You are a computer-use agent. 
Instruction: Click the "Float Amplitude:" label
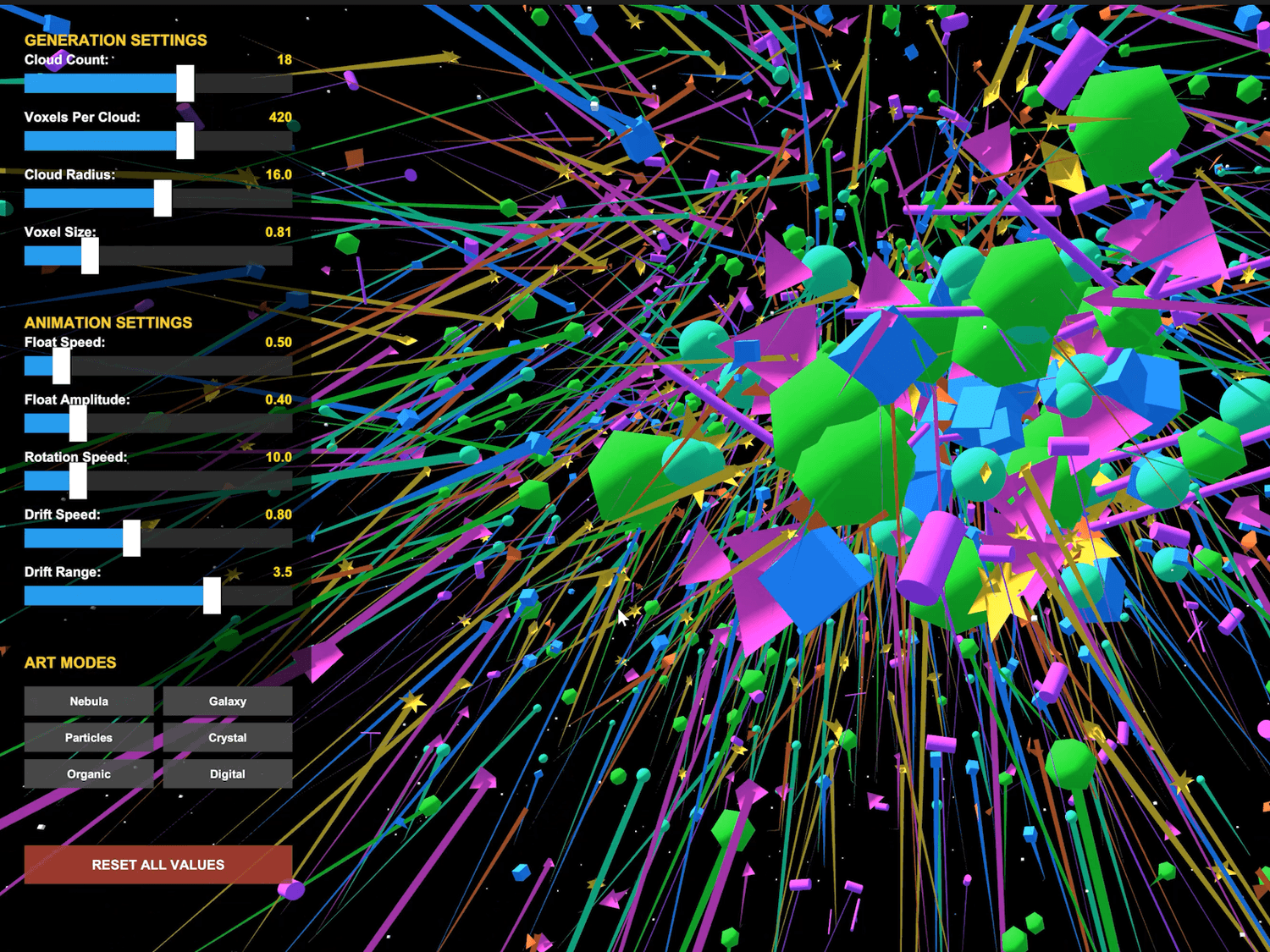77,400
